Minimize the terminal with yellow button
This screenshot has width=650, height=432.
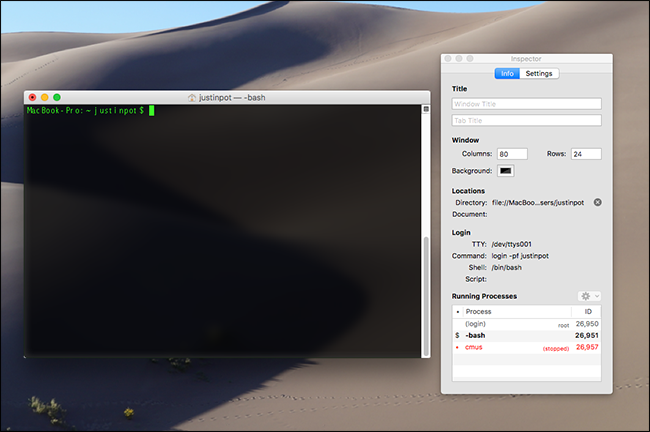(x=45, y=97)
